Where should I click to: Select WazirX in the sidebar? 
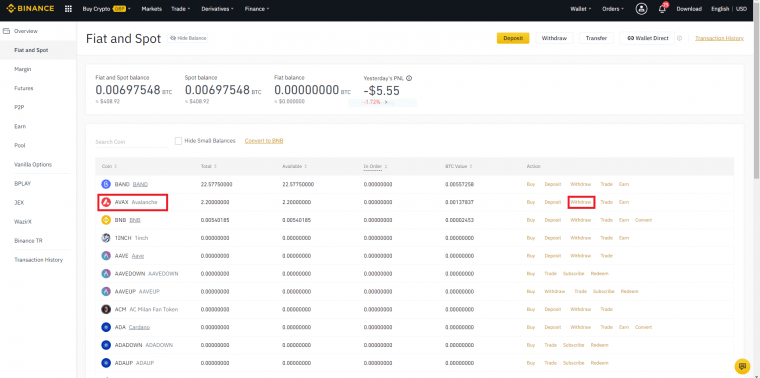point(23,221)
